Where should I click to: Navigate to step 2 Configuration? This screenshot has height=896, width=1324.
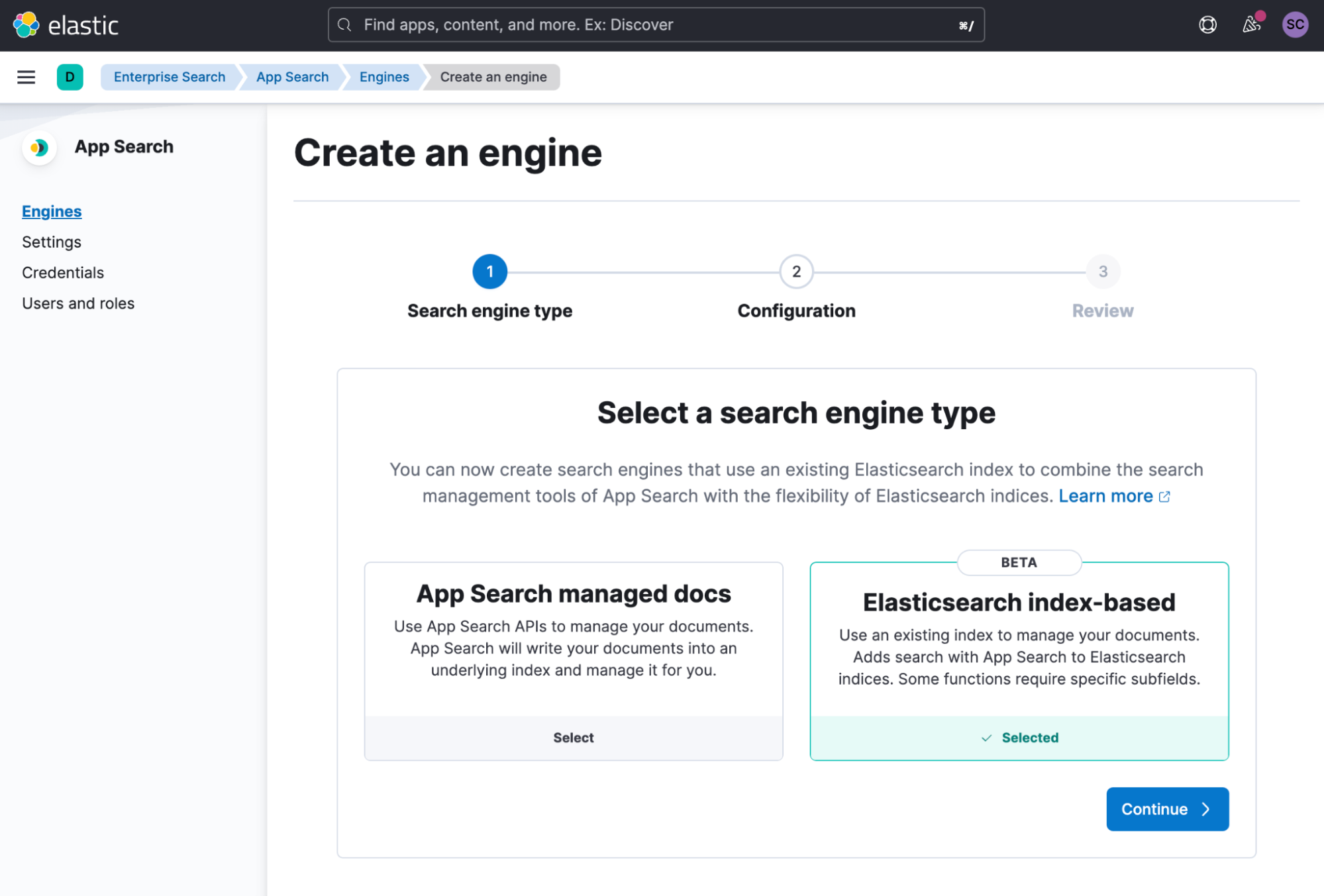796,271
